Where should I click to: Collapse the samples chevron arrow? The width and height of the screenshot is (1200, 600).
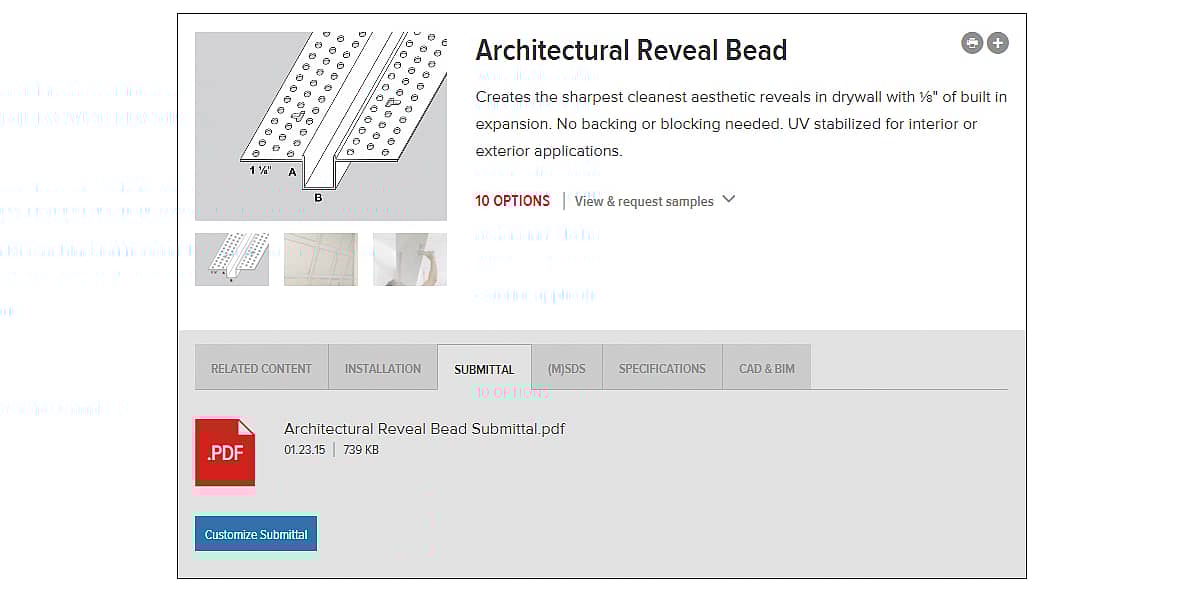click(729, 200)
